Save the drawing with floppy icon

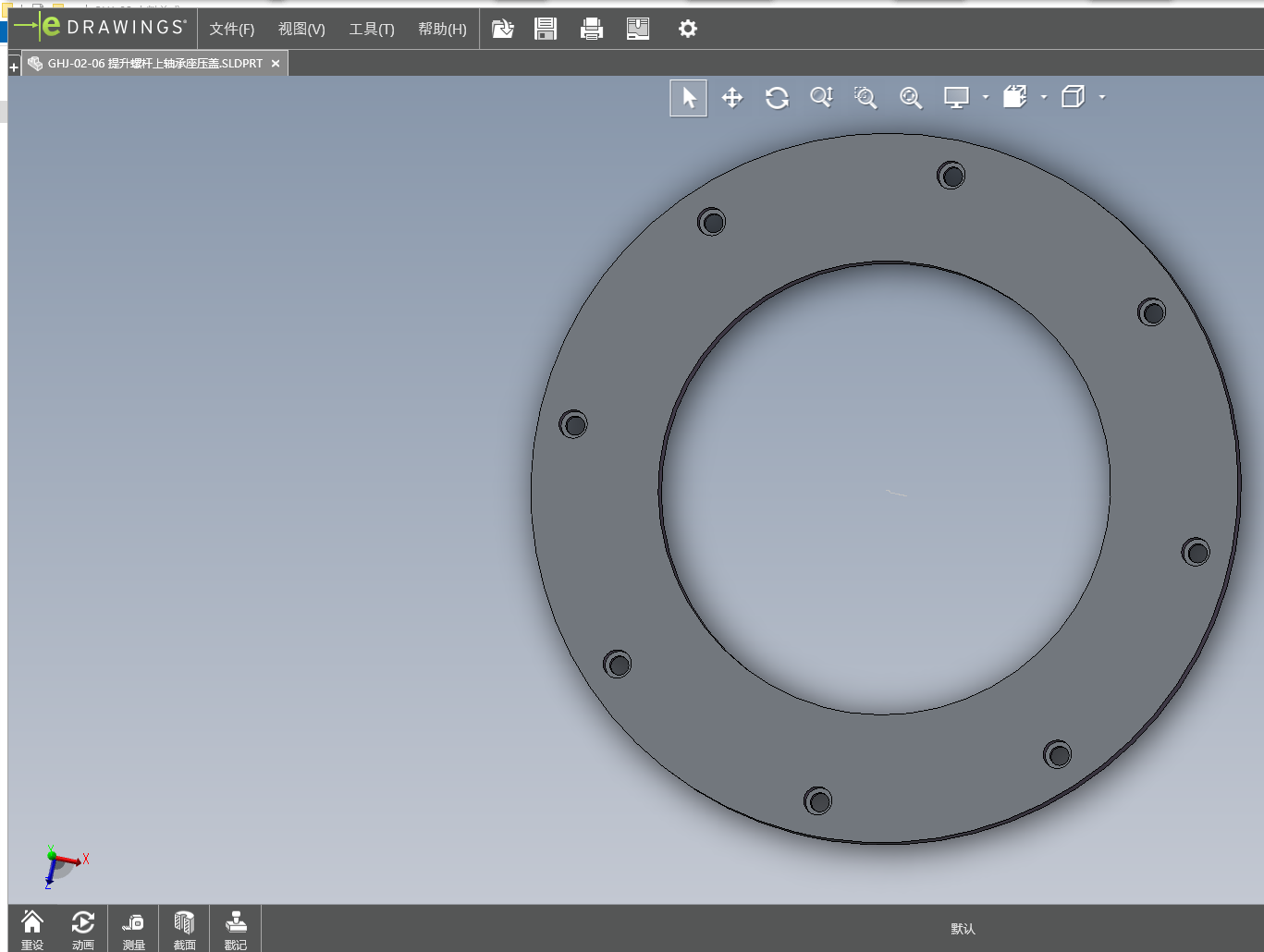(x=546, y=29)
